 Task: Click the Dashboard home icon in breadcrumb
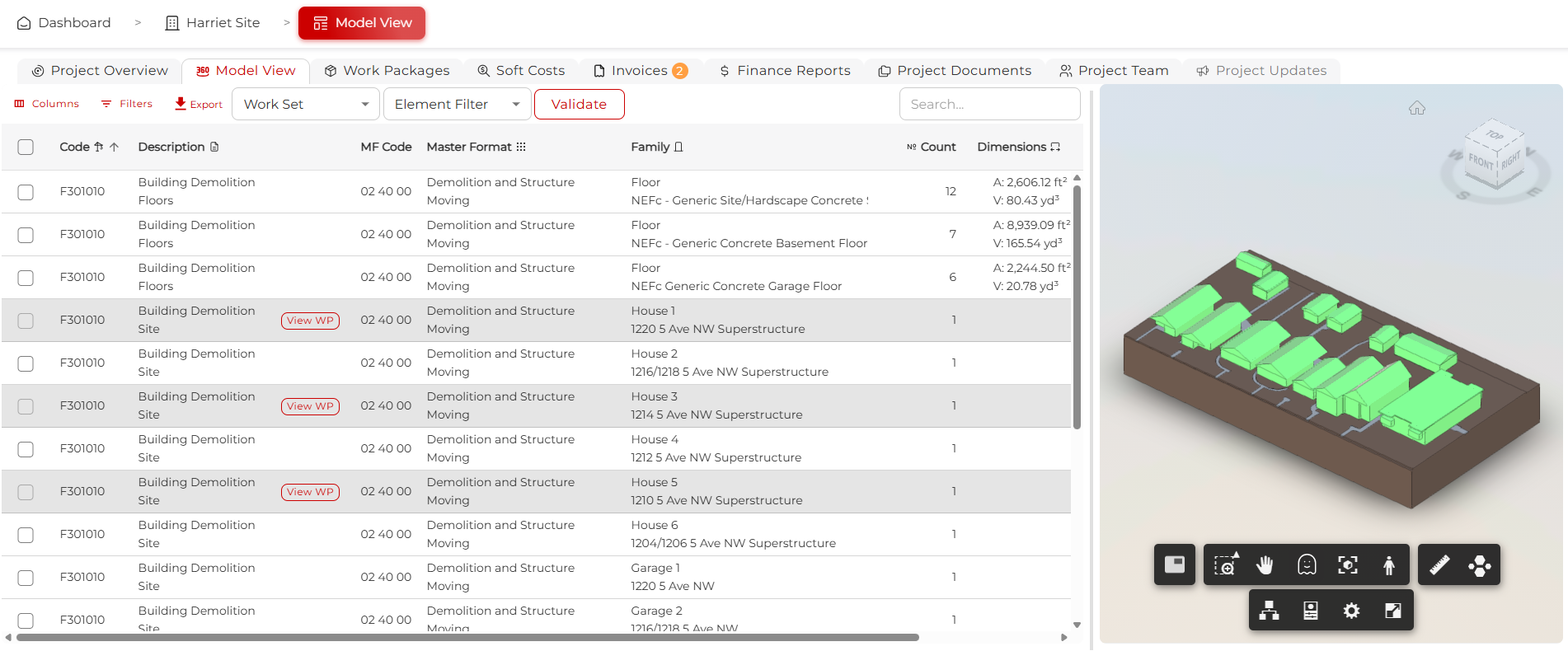point(24,23)
